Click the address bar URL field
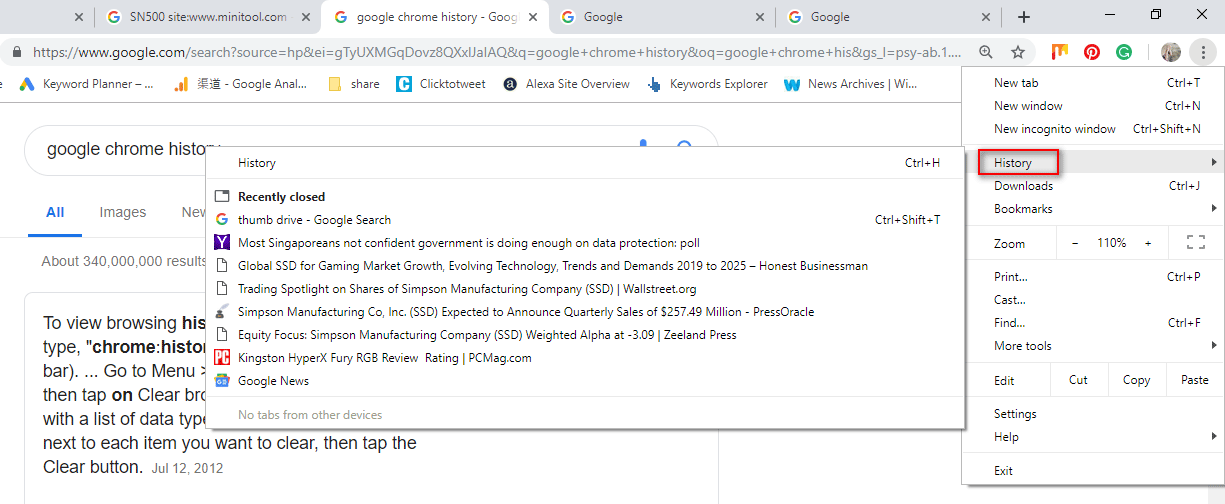 498,52
